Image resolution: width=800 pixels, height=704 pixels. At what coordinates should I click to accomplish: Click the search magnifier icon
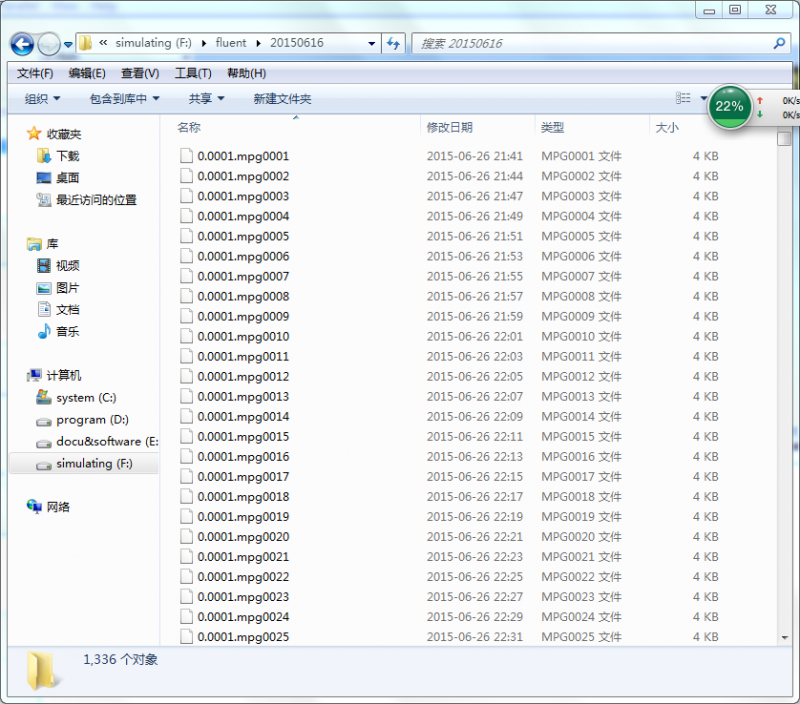tap(779, 43)
